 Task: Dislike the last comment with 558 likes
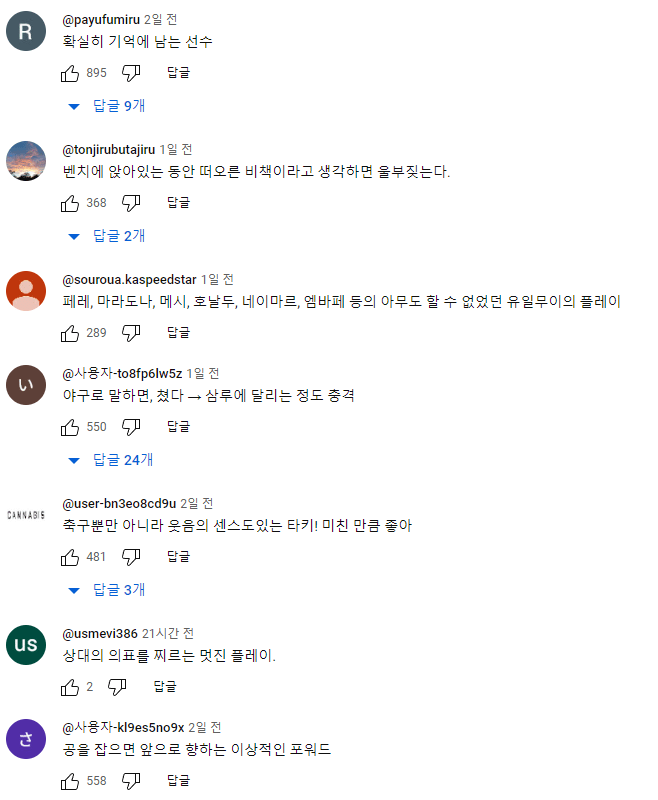point(131,780)
